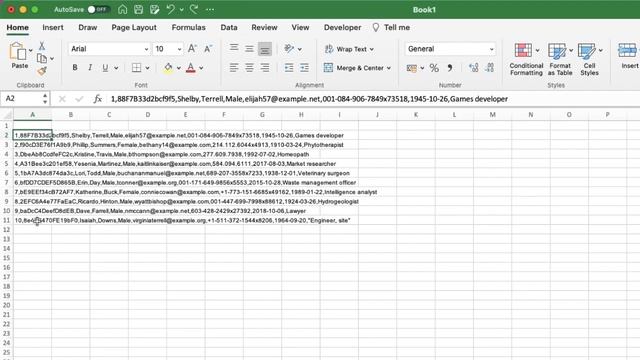Click the Home icon in title bar
Image resolution: width=640 pixels, height=360 pixels.
click(122, 9)
